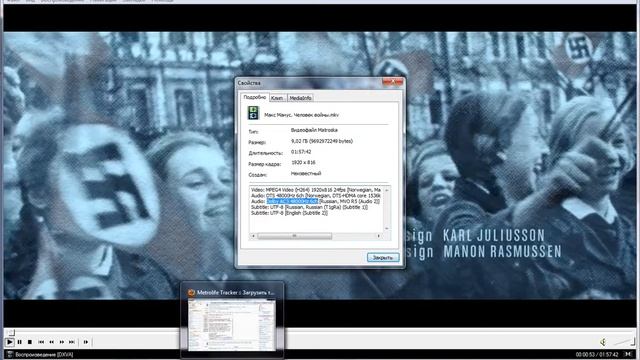Mute audio with the speaker icon
Image resolution: width=640 pixels, height=360 pixels.
[603, 342]
